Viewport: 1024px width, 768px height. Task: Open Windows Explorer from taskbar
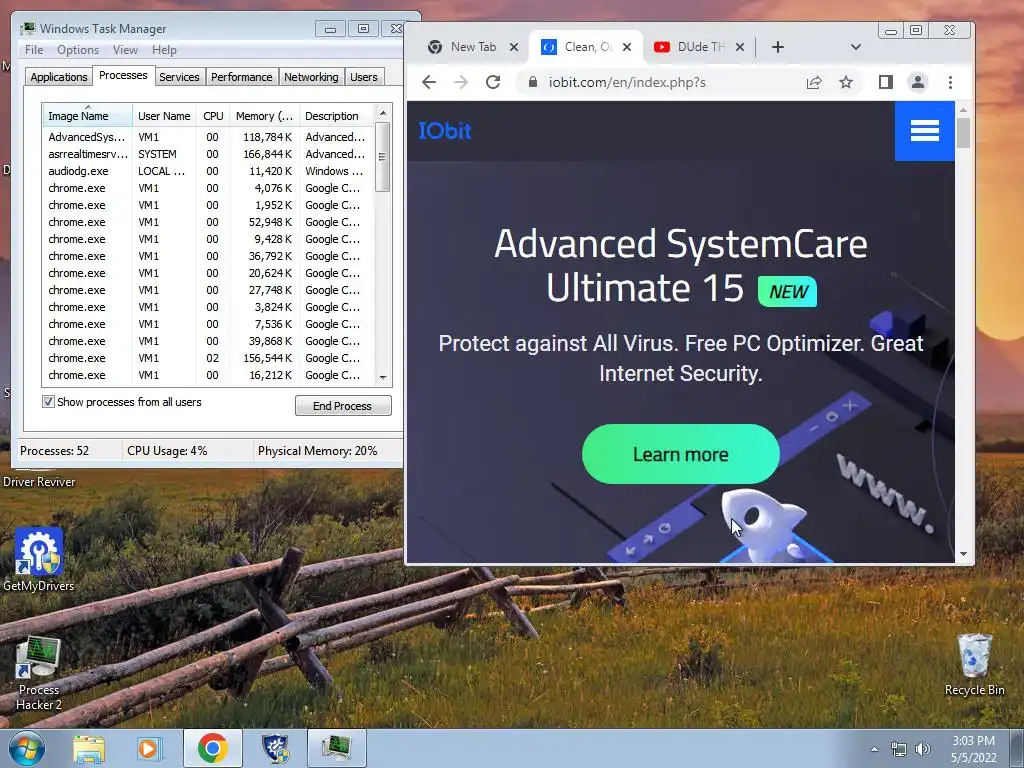click(x=89, y=749)
